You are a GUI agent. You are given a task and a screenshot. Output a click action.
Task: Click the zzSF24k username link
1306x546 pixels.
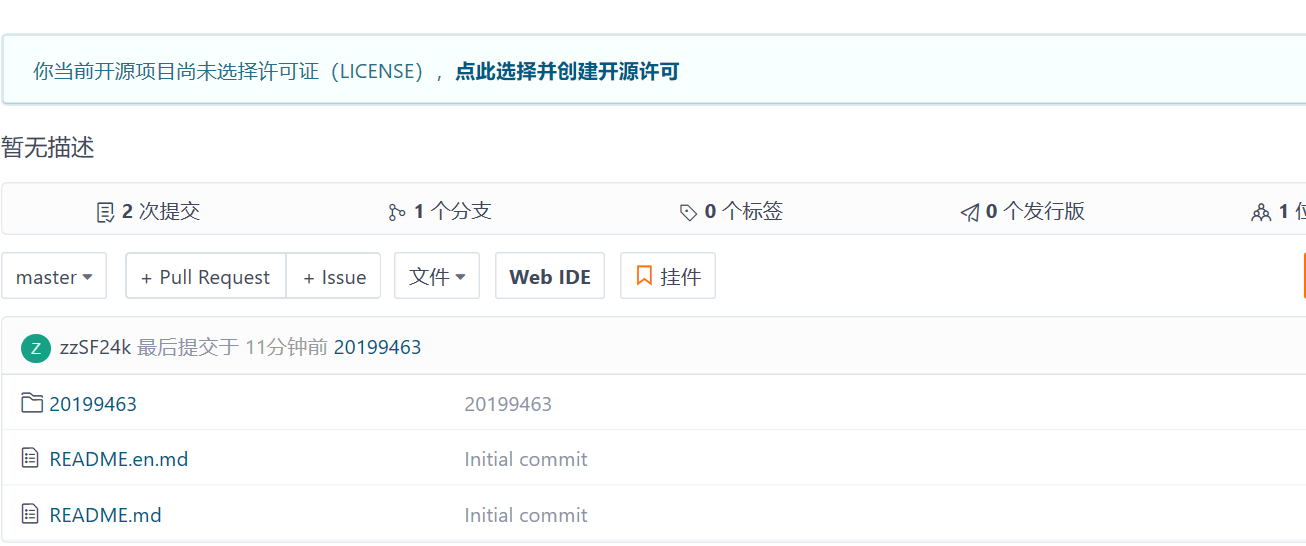click(95, 347)
